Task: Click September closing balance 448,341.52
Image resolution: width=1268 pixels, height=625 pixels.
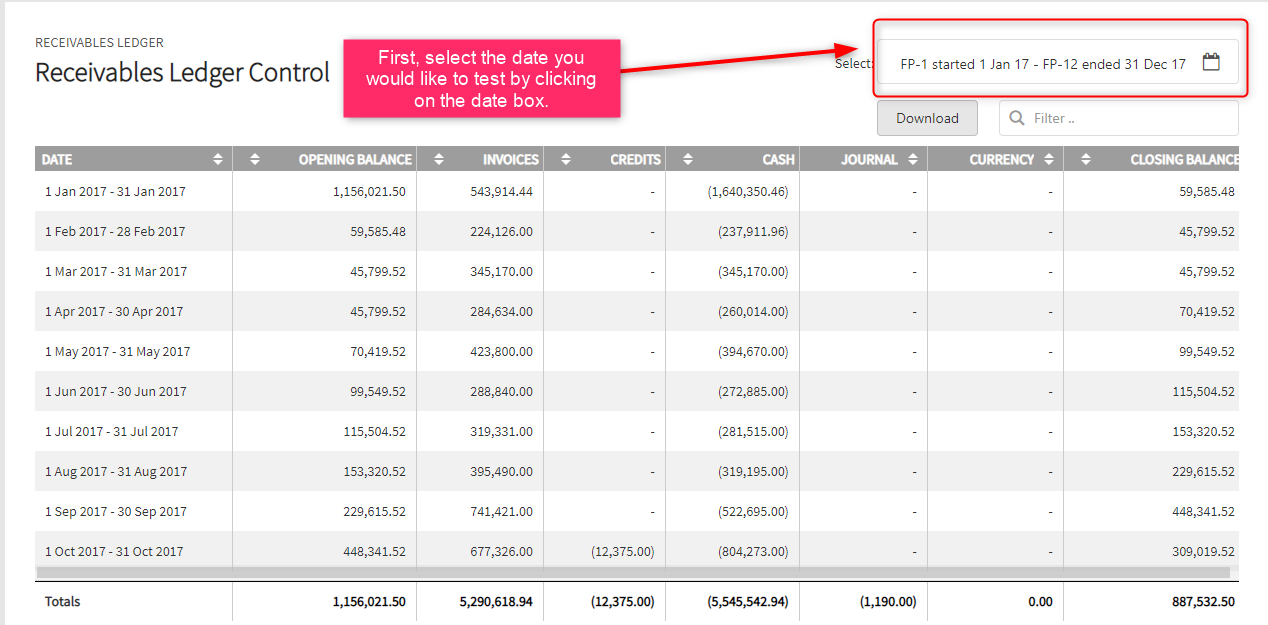Action: click(1203, 511)
